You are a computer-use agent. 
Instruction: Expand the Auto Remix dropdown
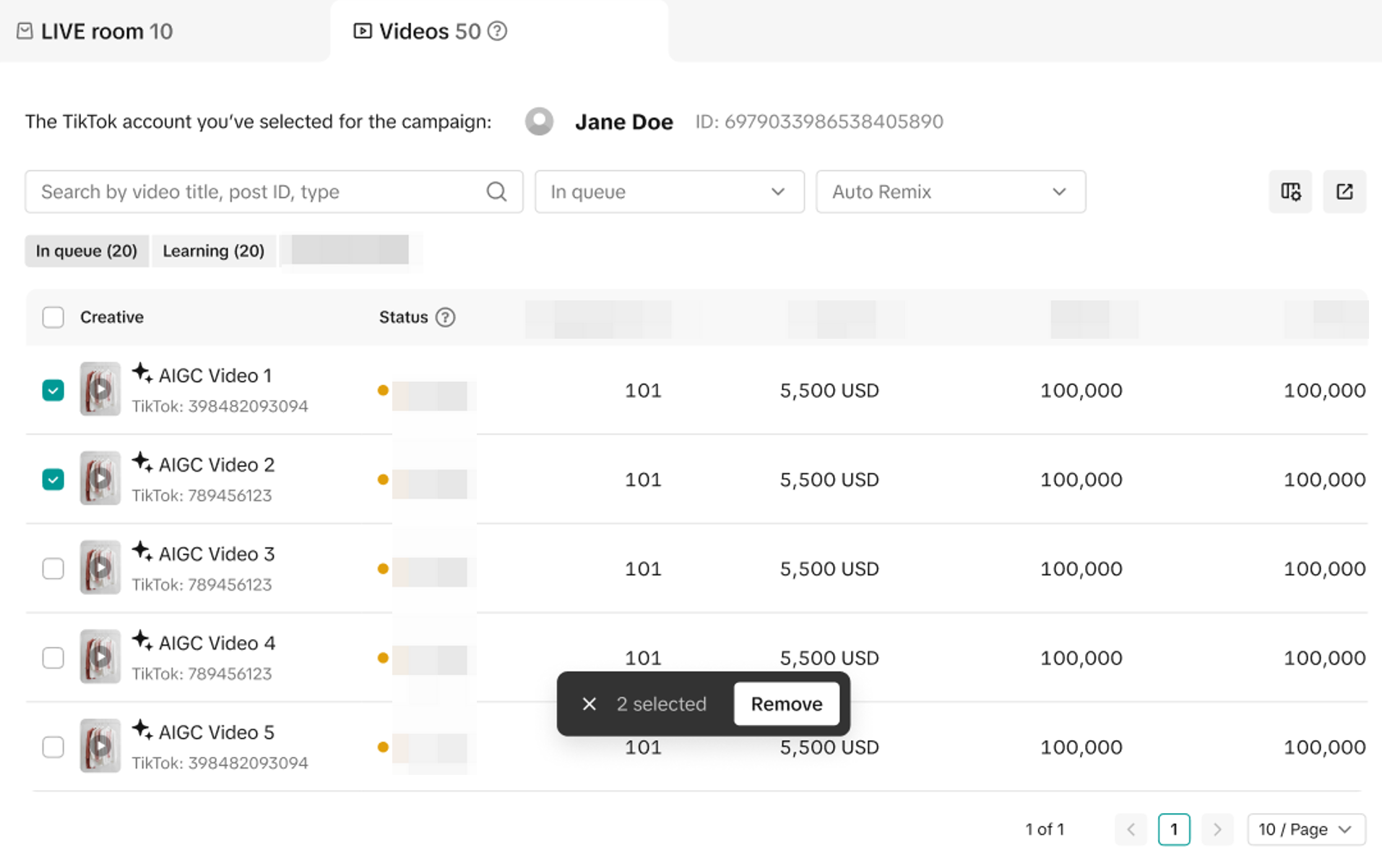[950, 191]
